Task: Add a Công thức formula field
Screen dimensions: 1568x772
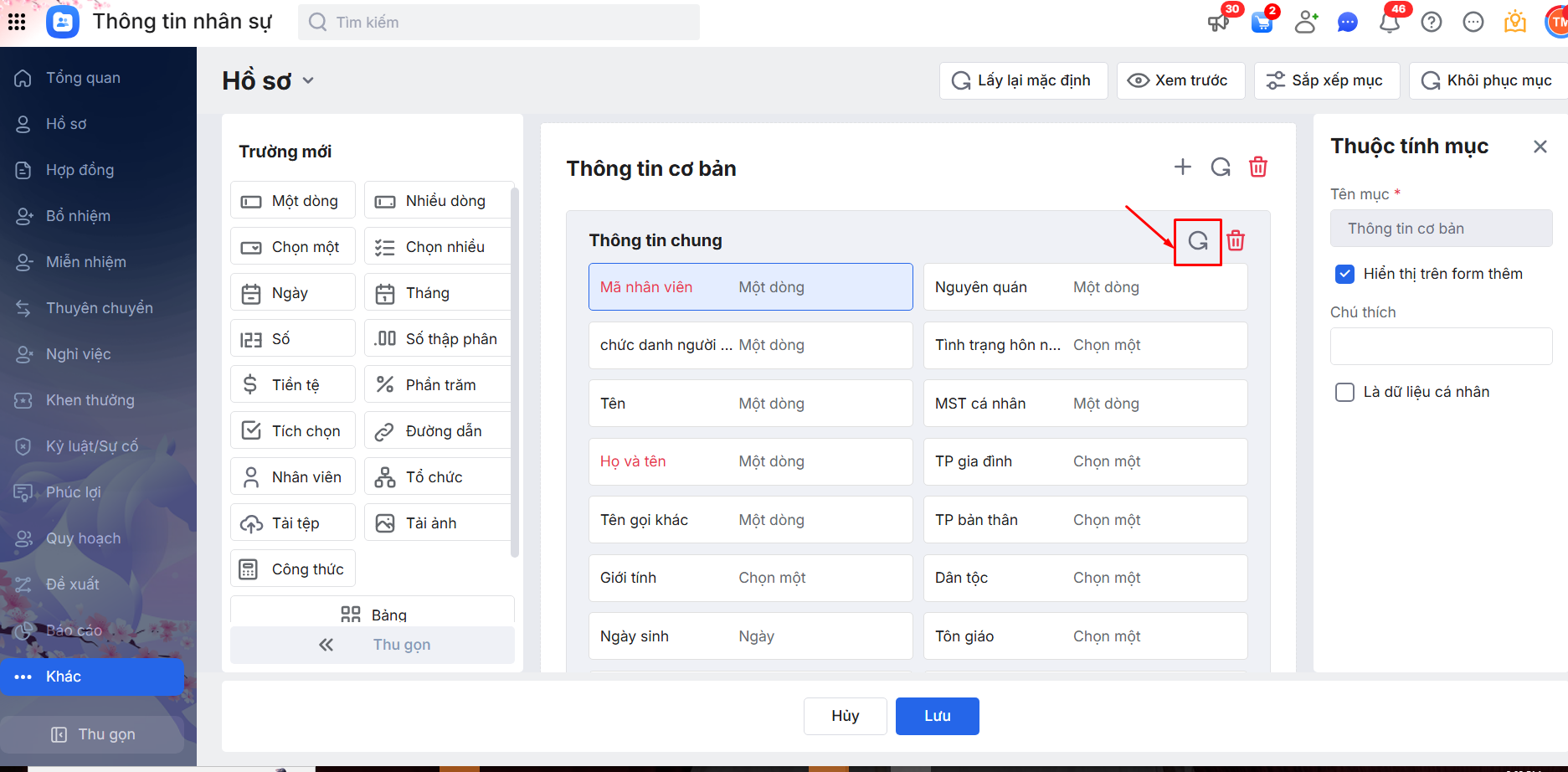Action: coord(293,569)
